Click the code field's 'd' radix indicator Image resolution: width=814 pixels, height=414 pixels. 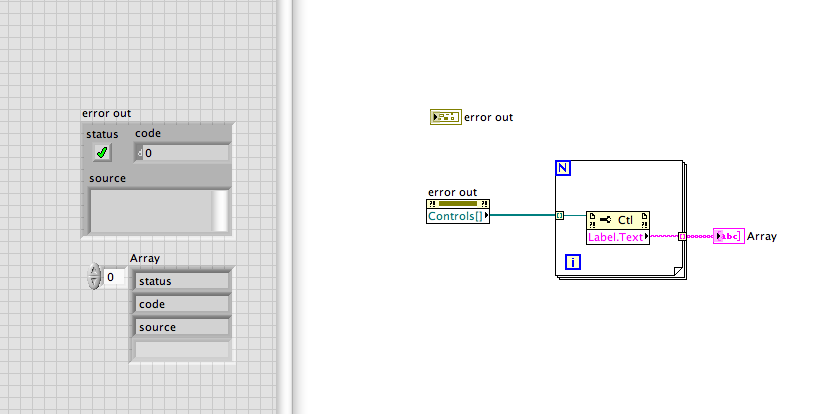(x=139, y=153)
